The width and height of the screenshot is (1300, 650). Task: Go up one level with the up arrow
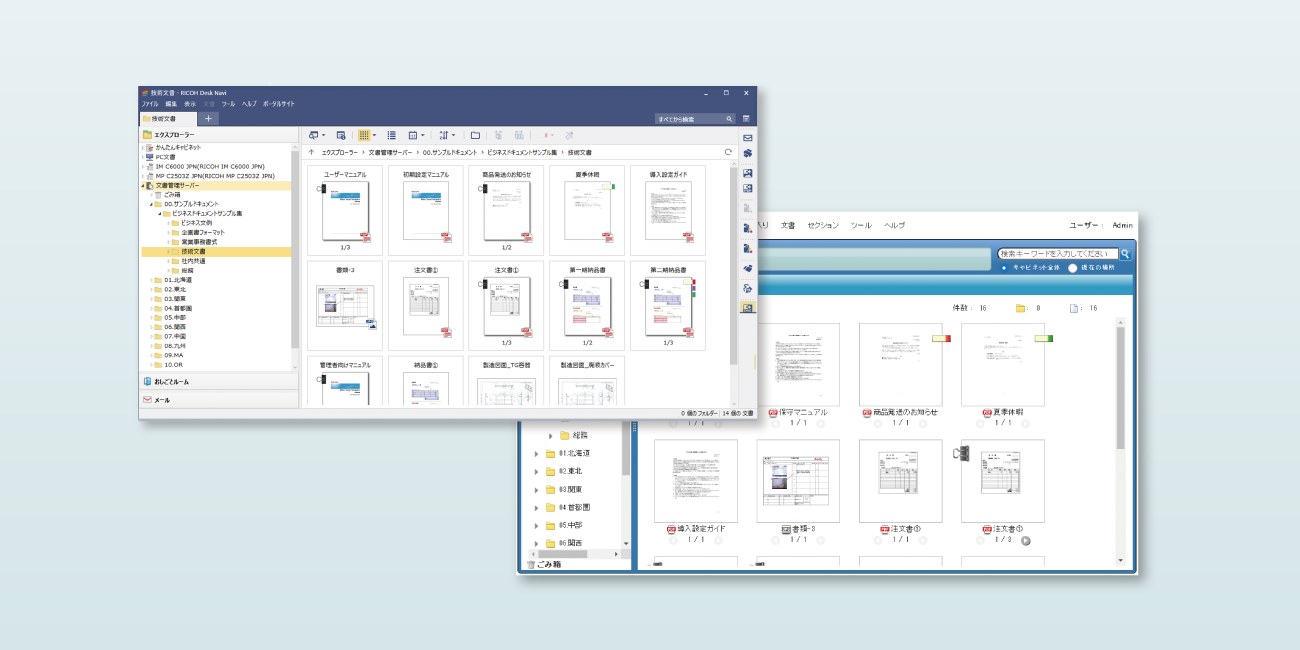[311, 152]
